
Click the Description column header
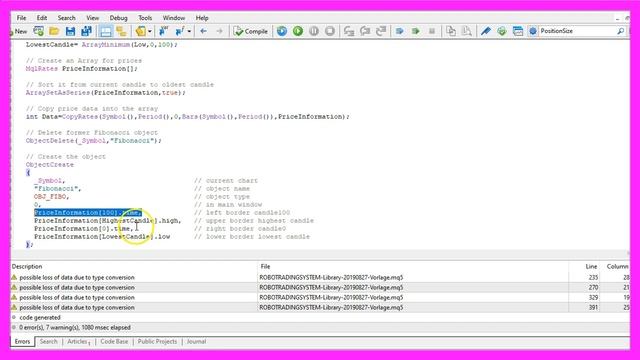134,267
